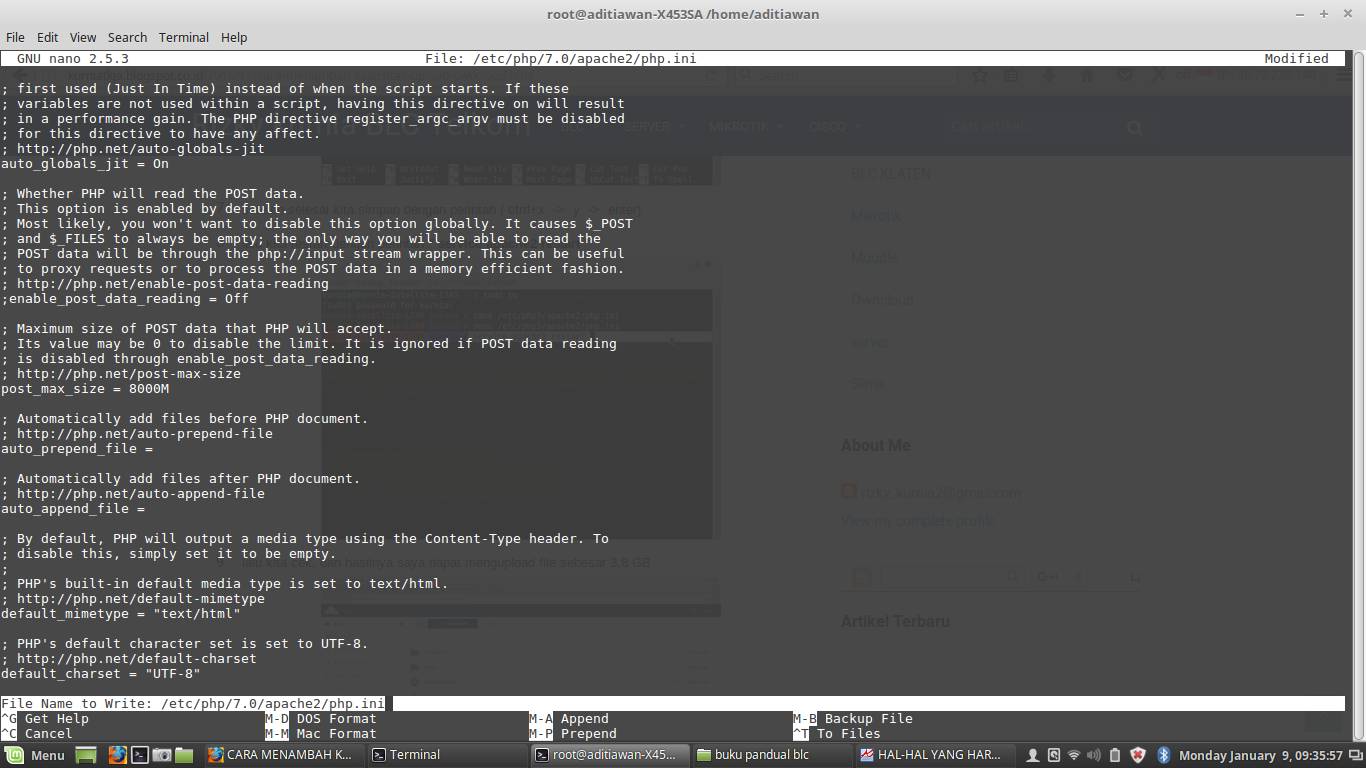Click the M-B Backup File shortcut

click(853, 718)
